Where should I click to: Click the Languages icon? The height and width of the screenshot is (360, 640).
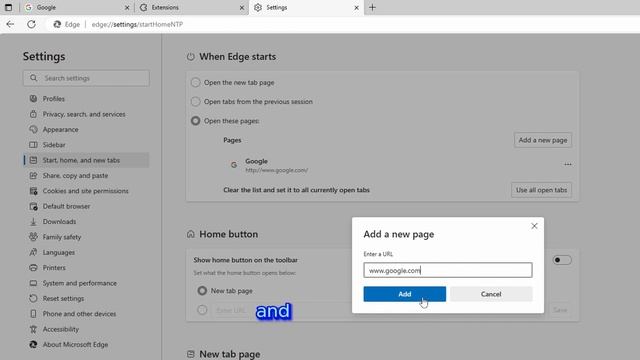coord(33,253)
